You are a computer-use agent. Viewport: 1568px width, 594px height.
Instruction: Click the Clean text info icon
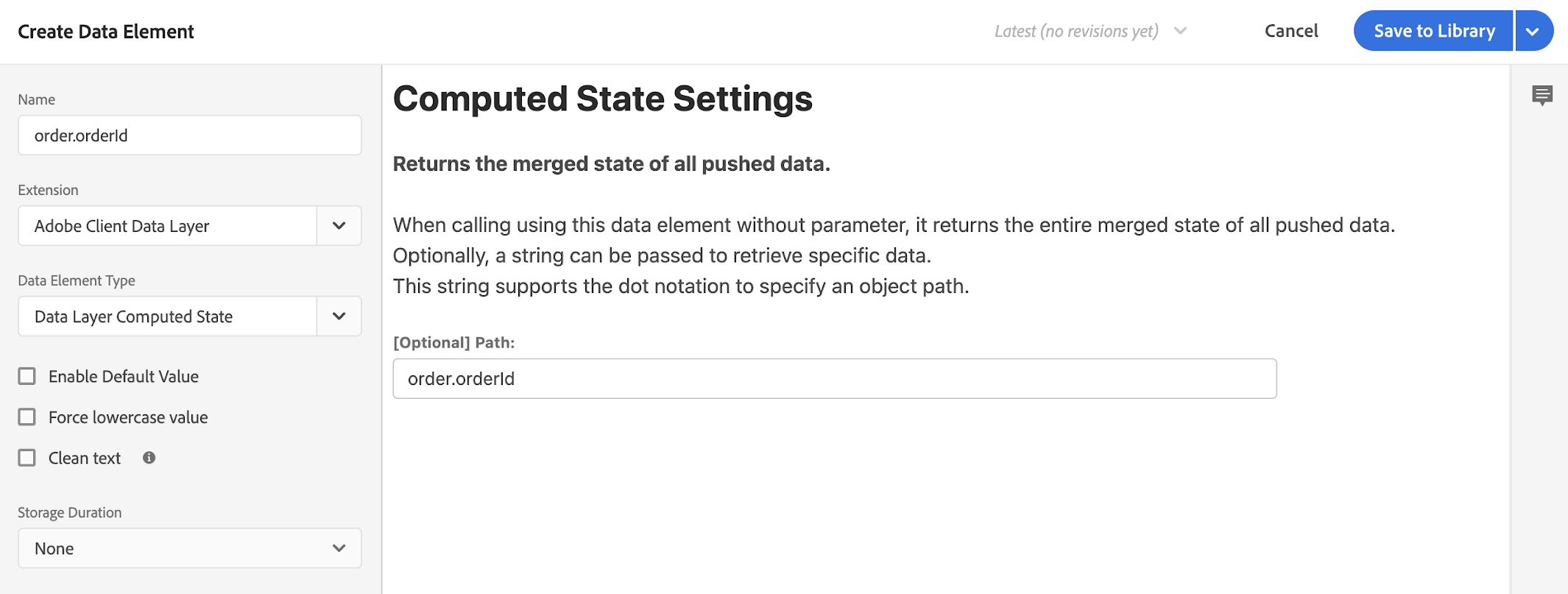[149, 458]
